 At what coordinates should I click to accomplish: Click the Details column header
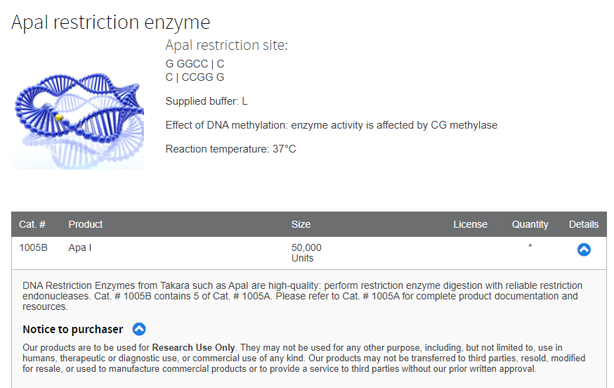pyautogui.click(x=583, y=224)
